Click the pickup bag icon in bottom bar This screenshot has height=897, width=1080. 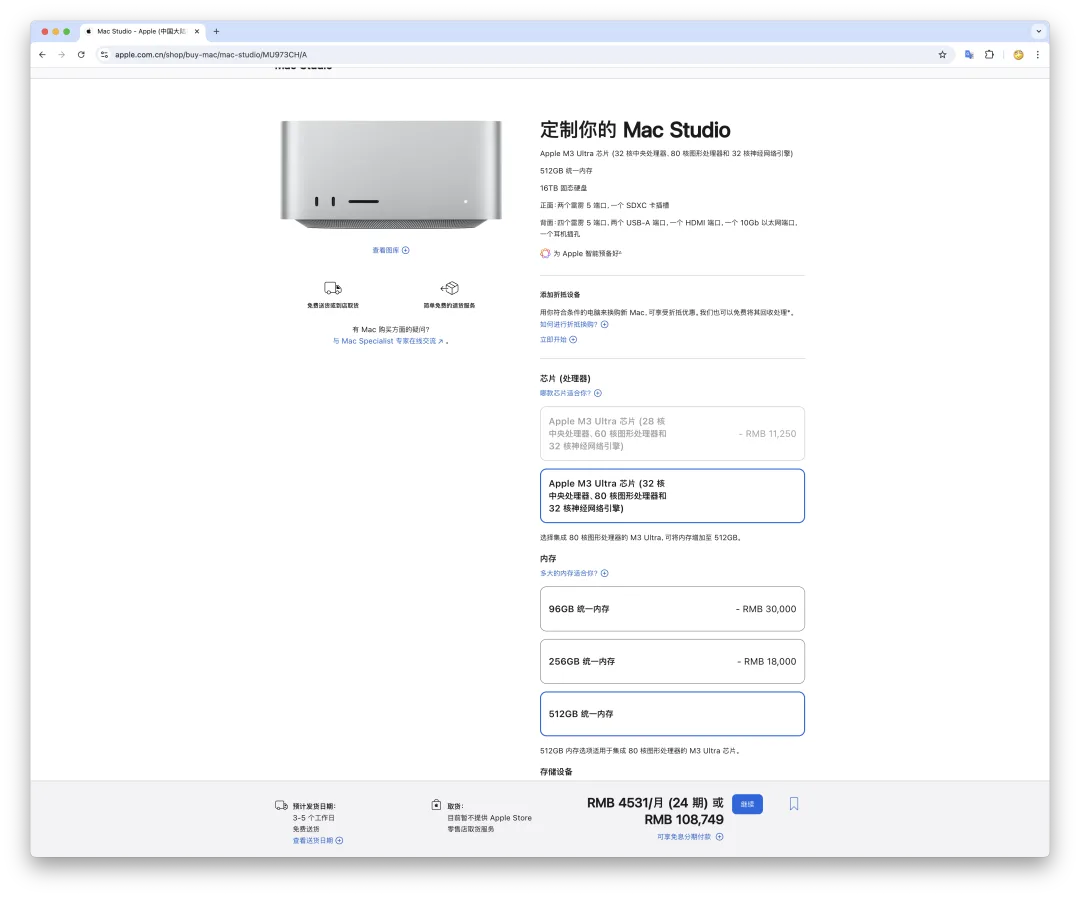(436, 805)
